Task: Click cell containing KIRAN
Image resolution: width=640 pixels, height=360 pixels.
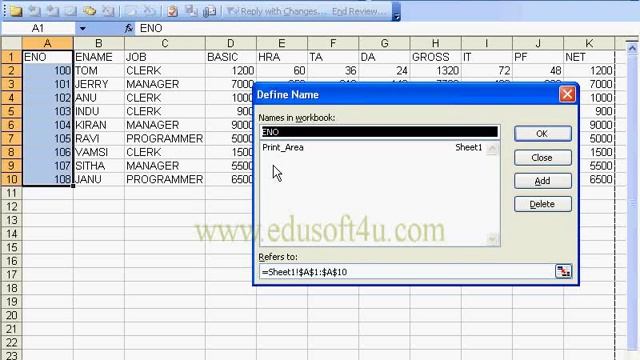Action: coord(99,125)
